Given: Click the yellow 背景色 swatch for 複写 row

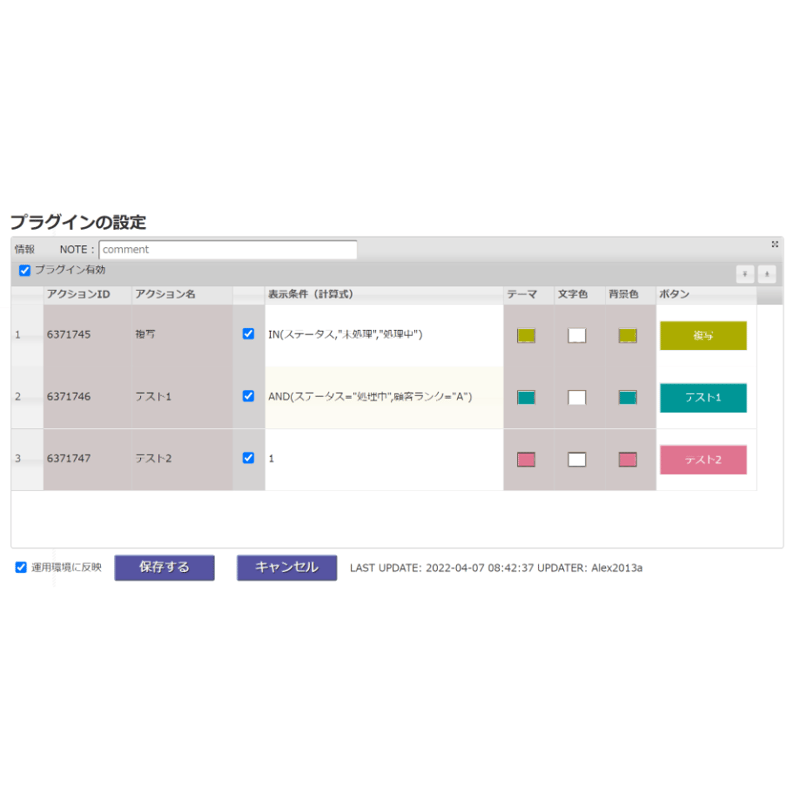Looking at the screenshot, I should (626, 335).
